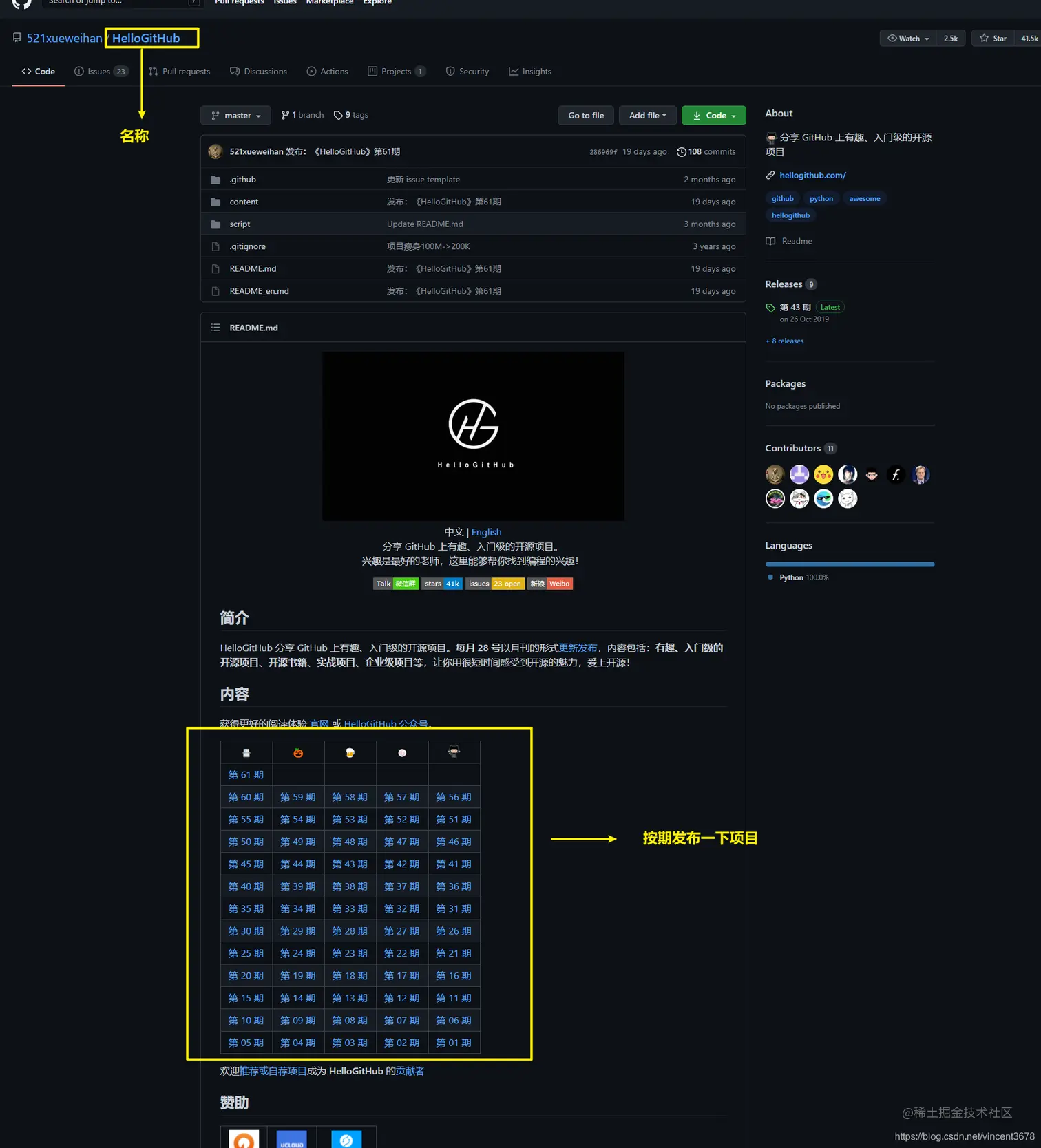Image resolution: width=1041 pixels, height=1148 pixels.
Task: Open the 第 43 期 latest release
Action: point(795,308)
